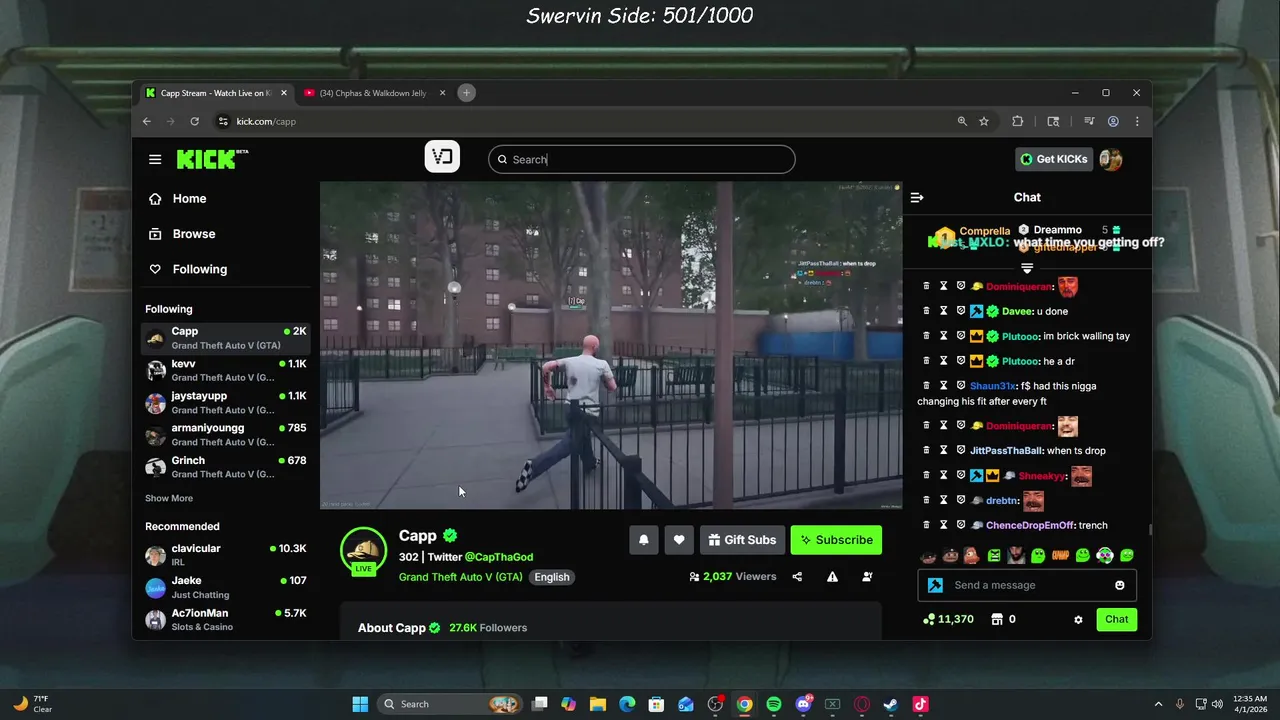
Task: Report stream with warning triangle icon
Action: tap(832, 577)
